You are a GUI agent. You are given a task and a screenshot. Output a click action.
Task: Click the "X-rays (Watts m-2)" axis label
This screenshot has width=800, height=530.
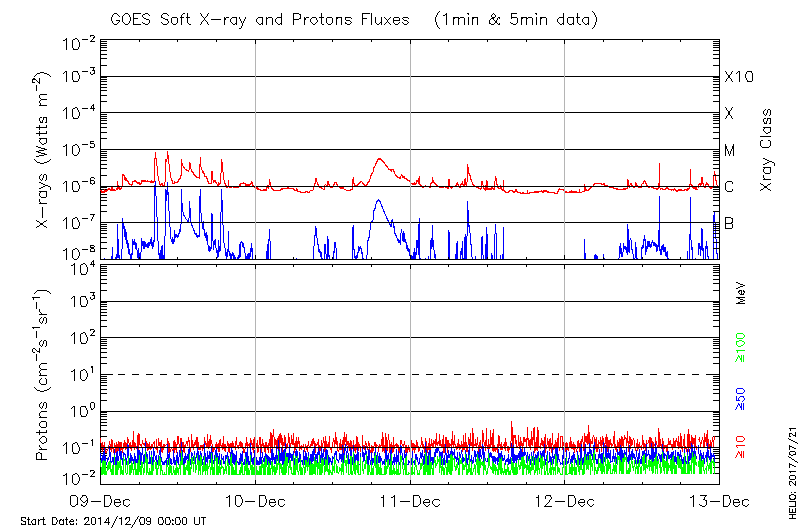pyautogui.click(x=43, y=151)
